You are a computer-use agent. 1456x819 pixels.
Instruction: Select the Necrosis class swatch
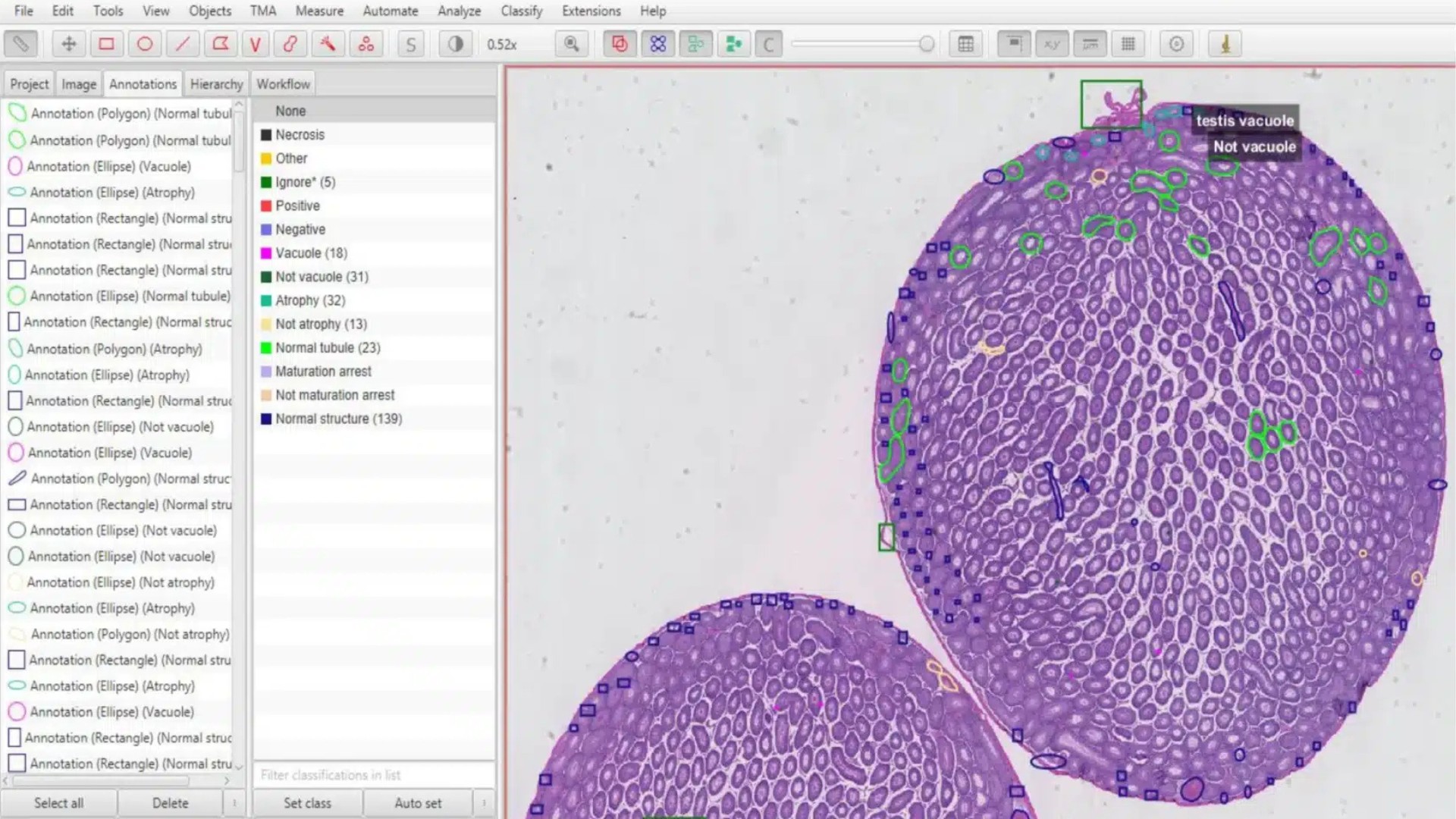(266, 135)
